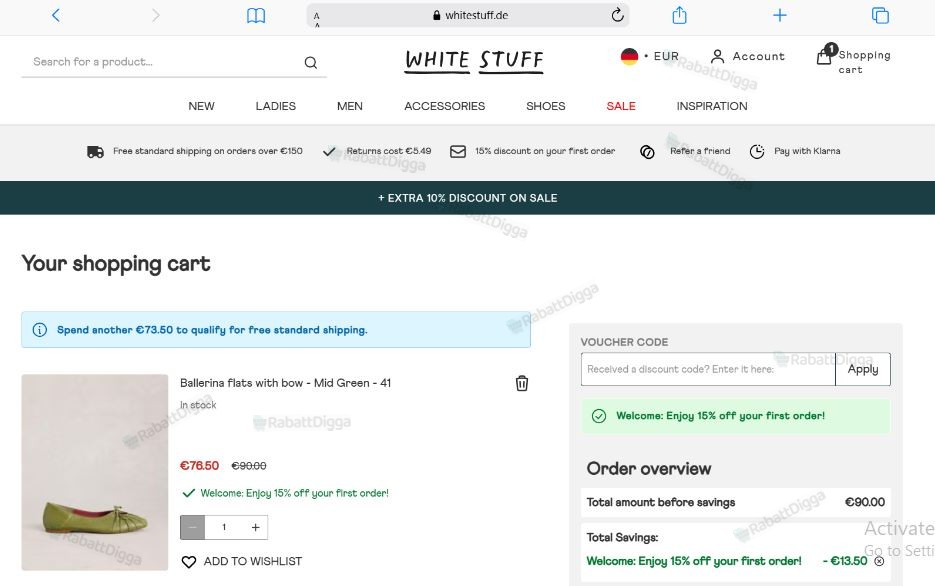This screenshot has height=586, width=935.
Task: Click the crossed-out price €90.00
Action: (249, 466)
